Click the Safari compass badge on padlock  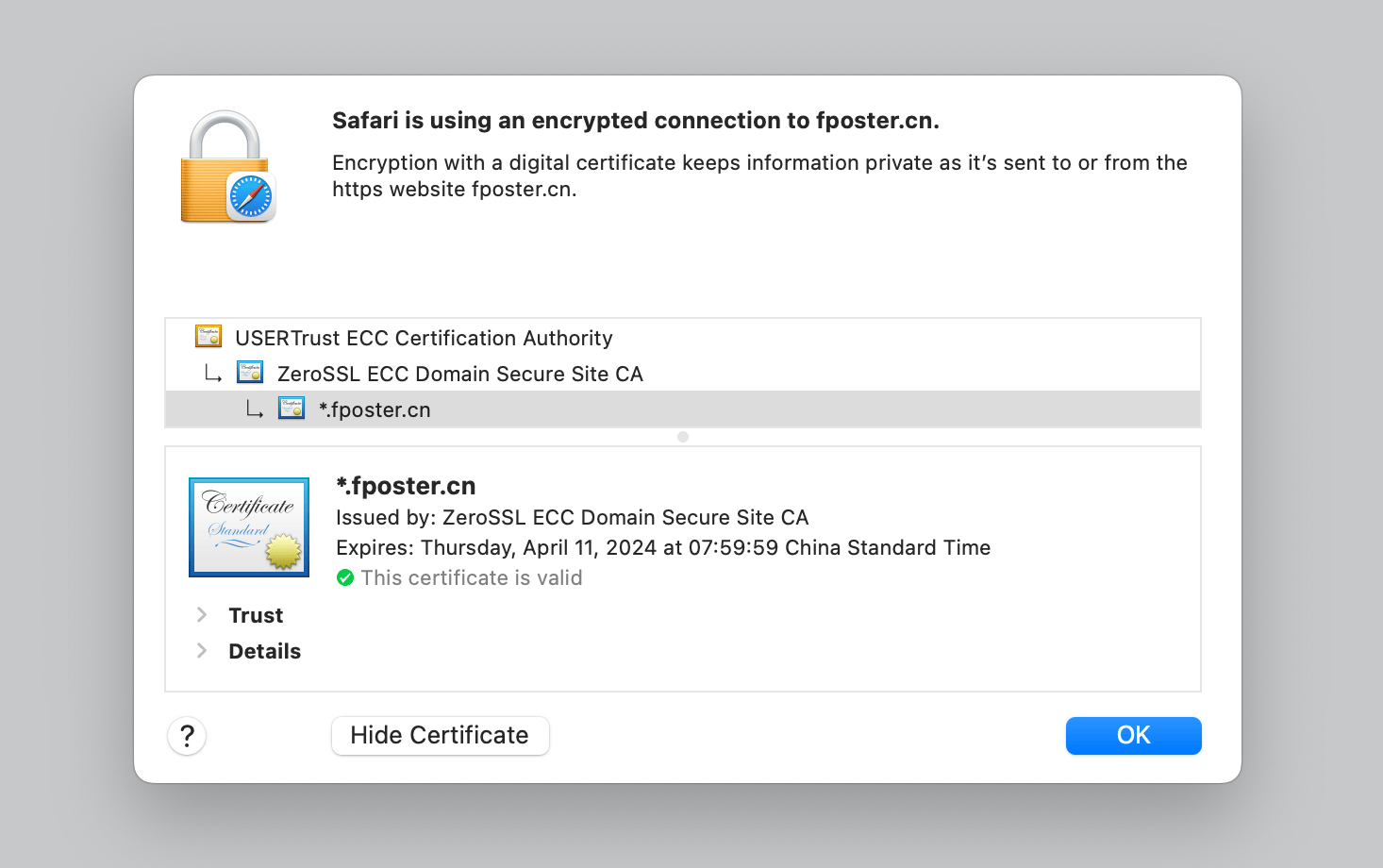251,197
